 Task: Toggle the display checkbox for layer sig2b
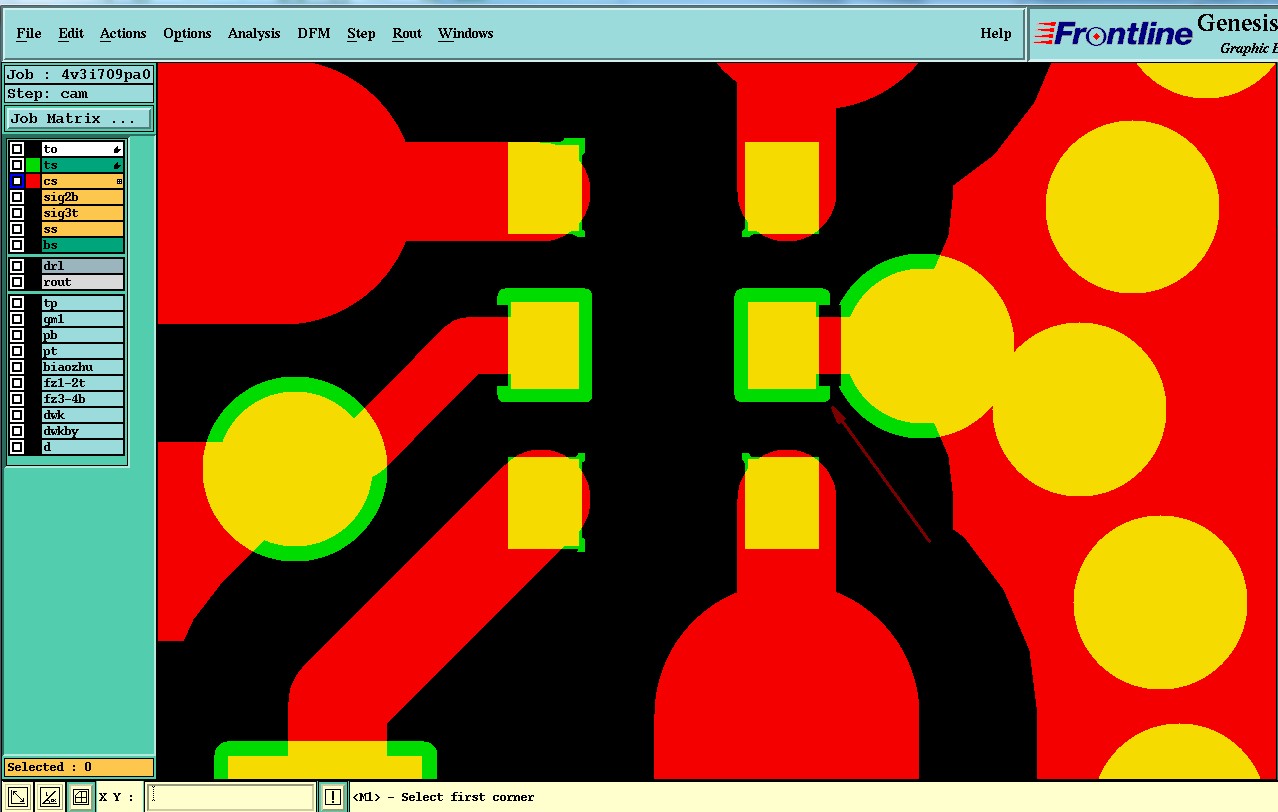point(17,197)
